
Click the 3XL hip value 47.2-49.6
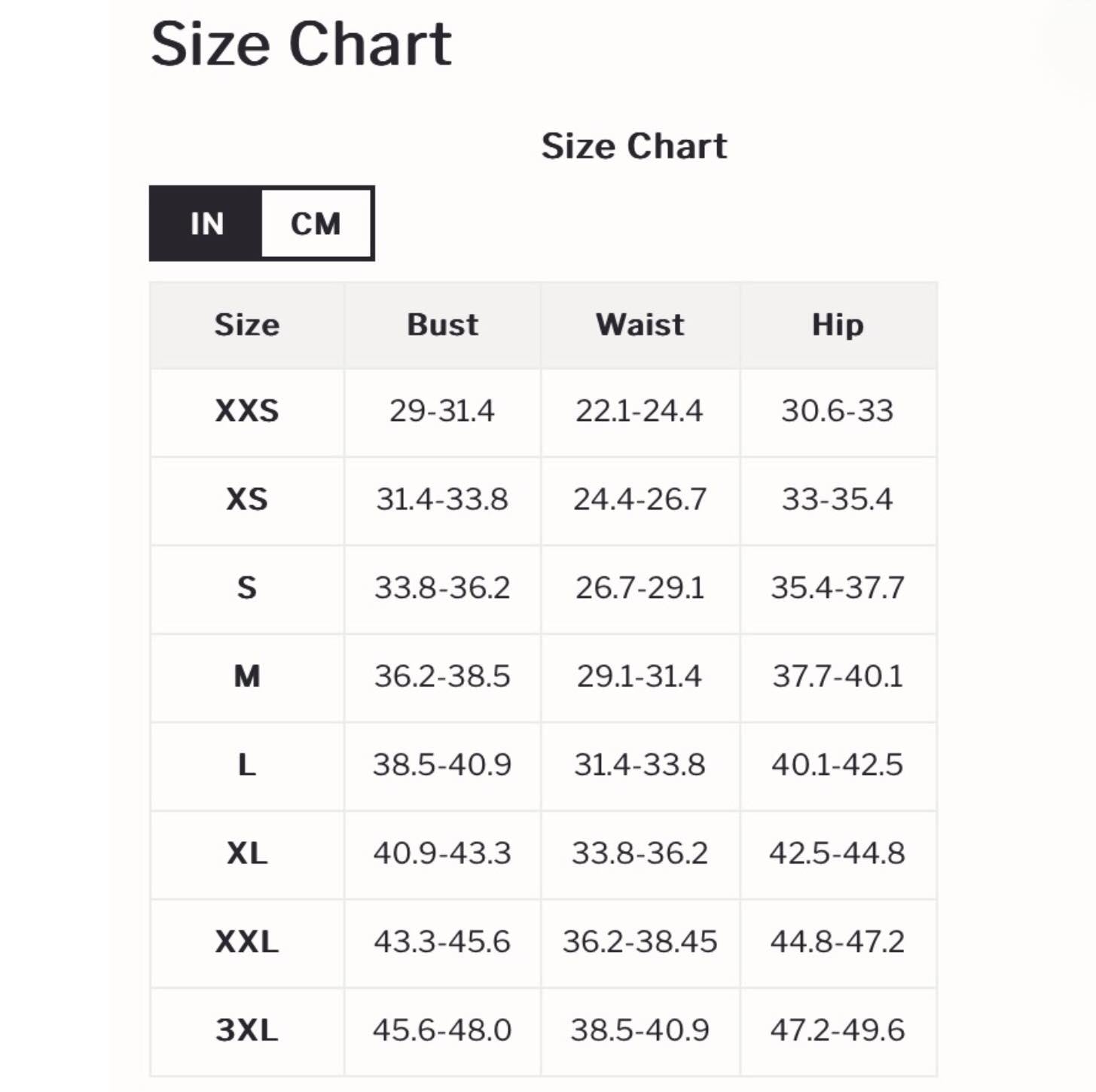[838, 1030]
